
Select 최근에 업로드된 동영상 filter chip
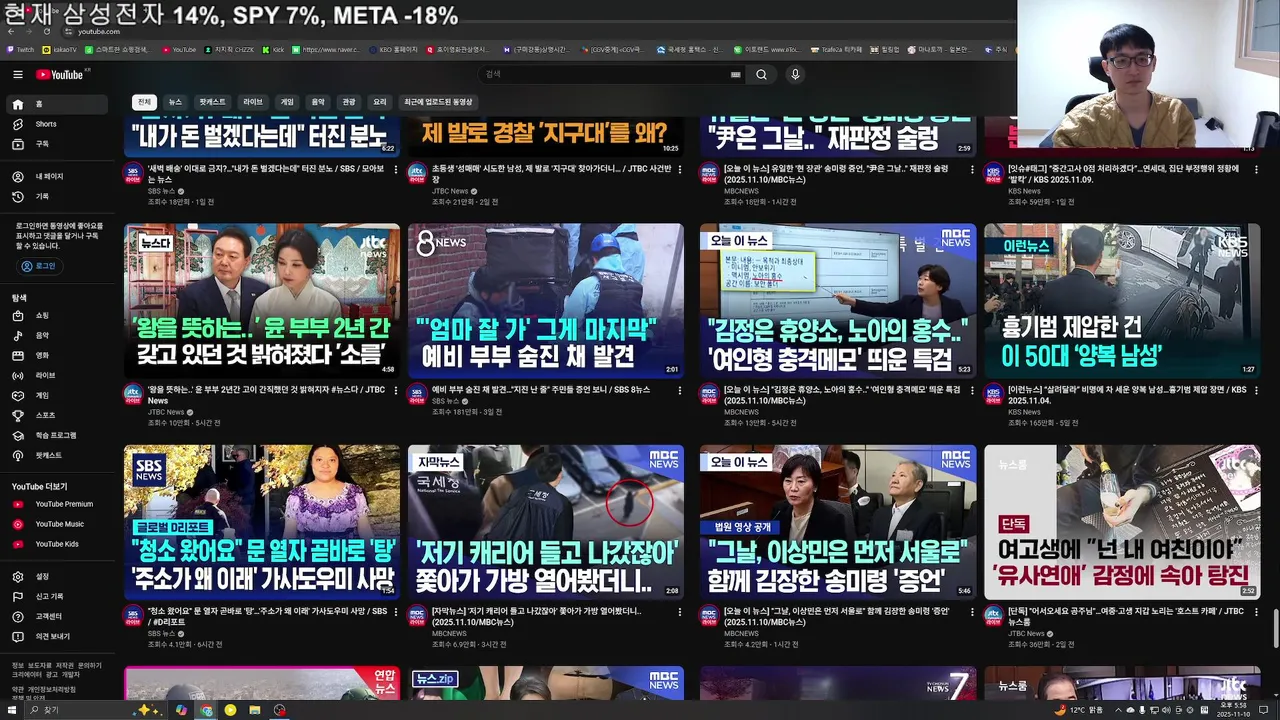point(438,102)
